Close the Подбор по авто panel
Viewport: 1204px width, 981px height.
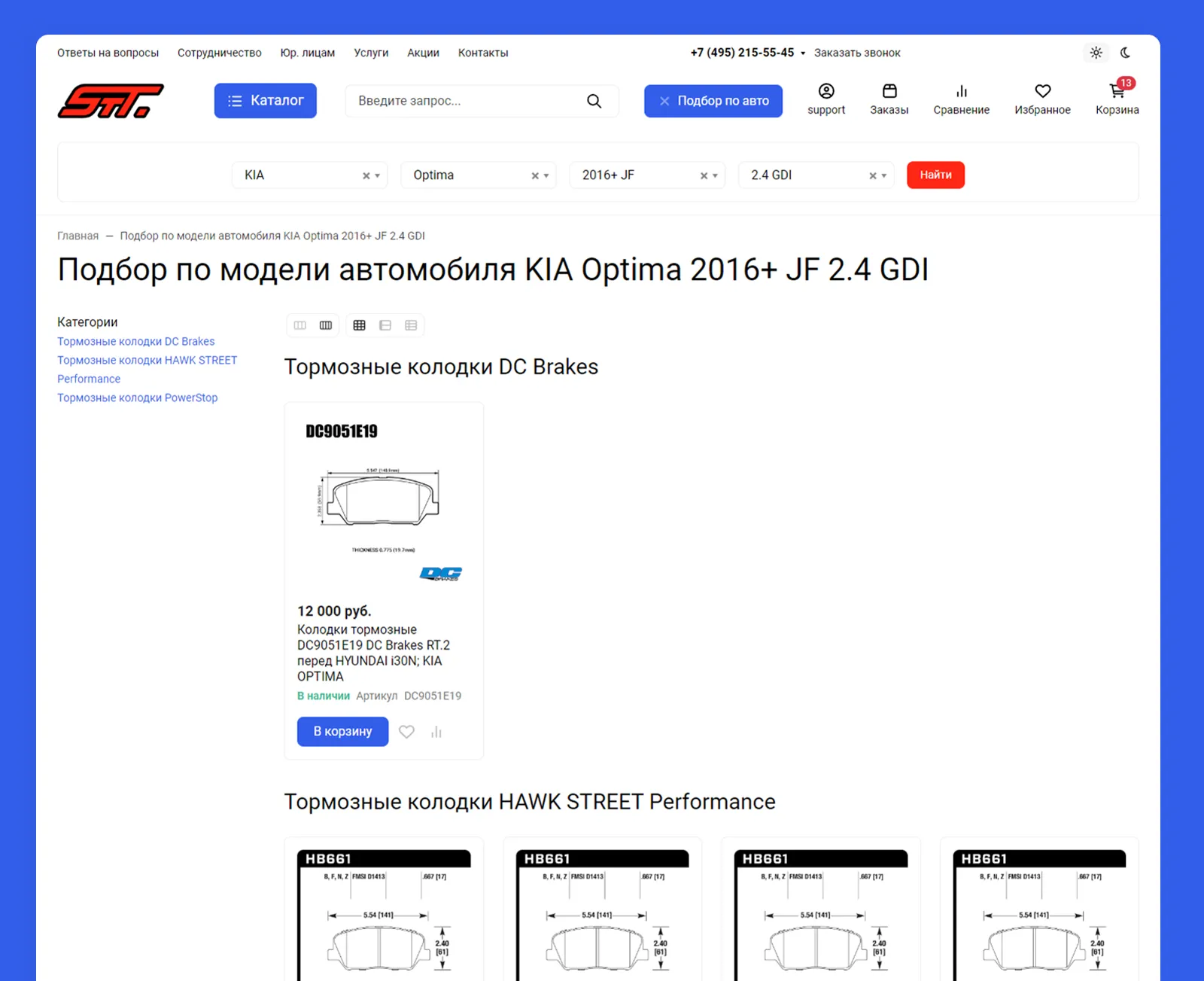[664, 101]
